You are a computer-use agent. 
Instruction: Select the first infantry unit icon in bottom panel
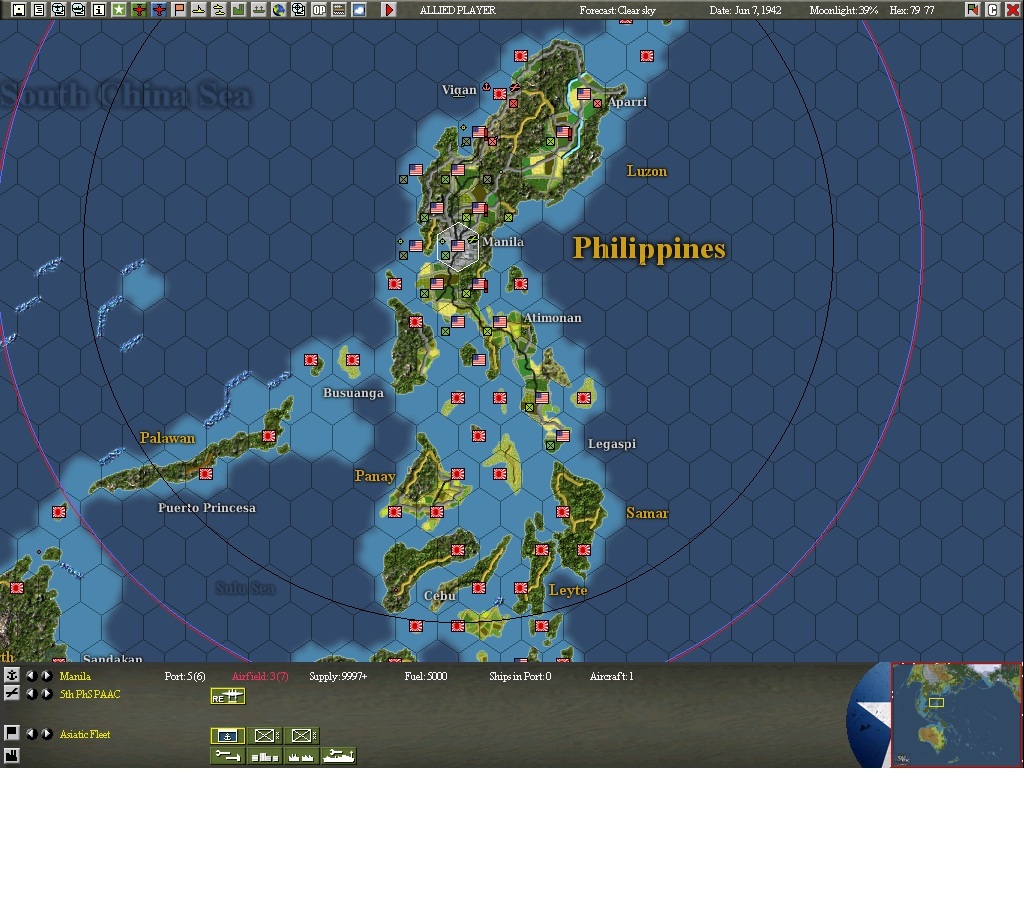coord(265,735)
